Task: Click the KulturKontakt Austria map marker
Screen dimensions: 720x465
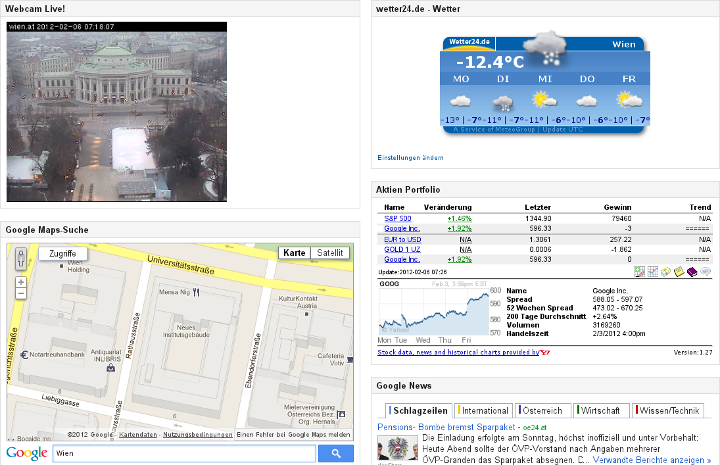Action: point(307,314)
